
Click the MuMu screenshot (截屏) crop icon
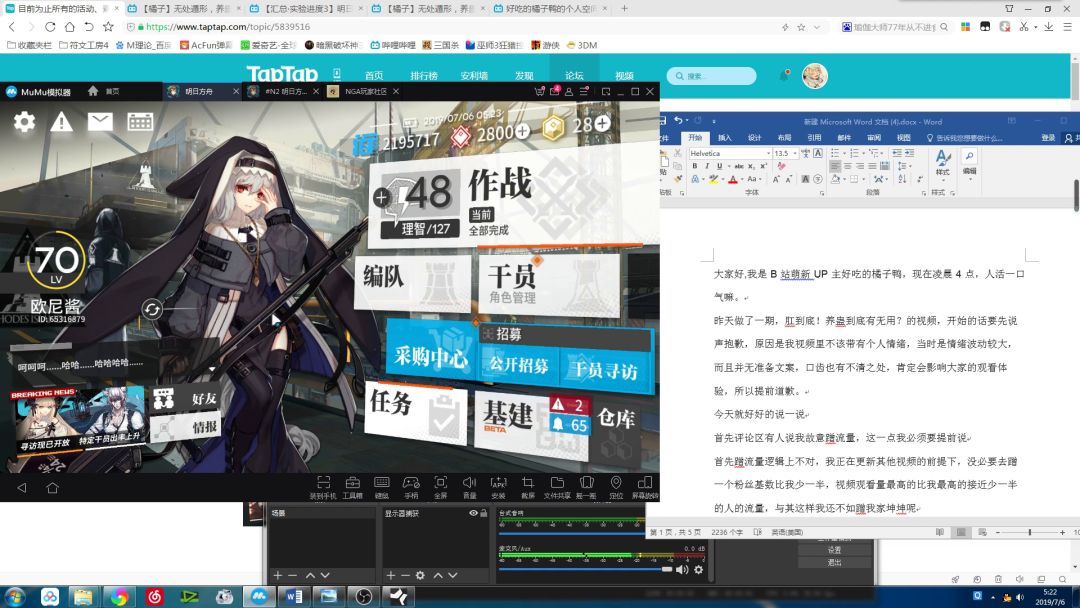(528, 484)
